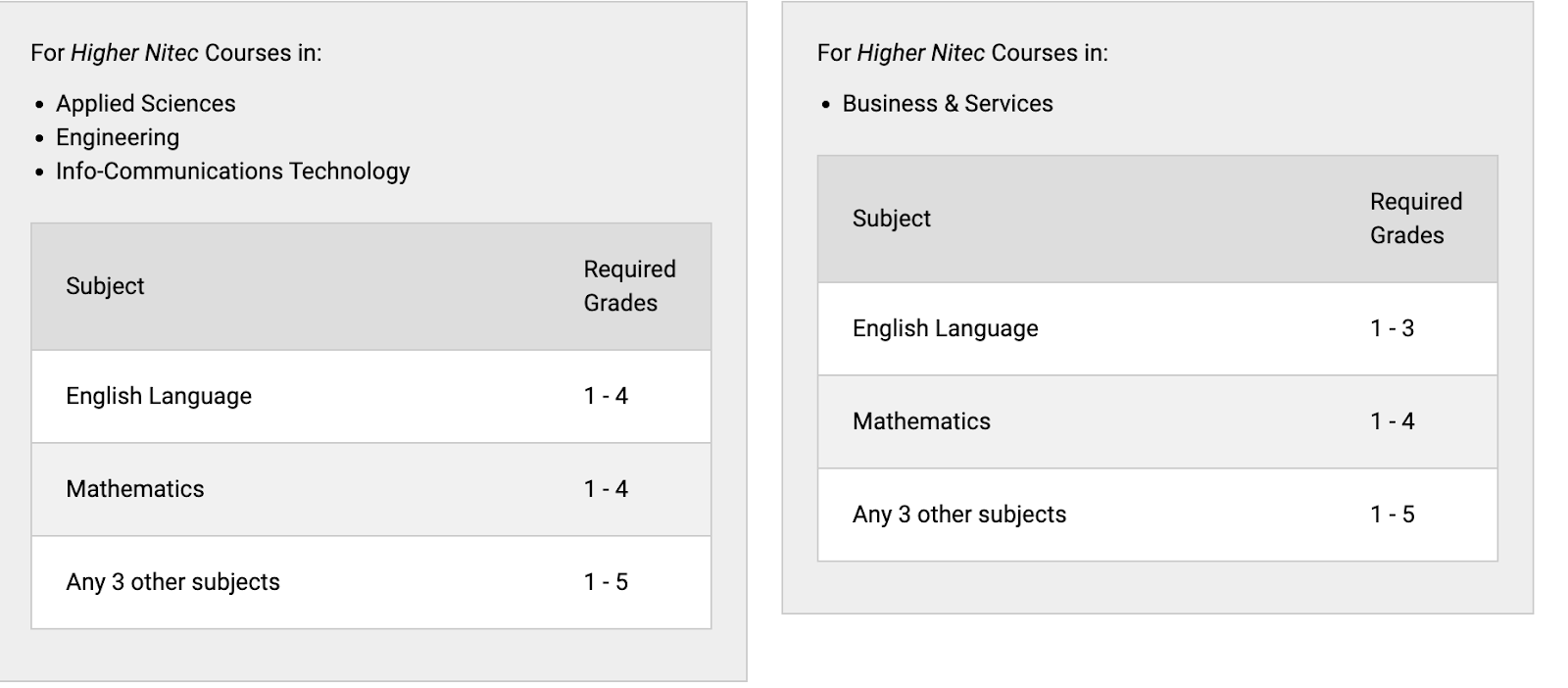Viewport: 1568px width, 688px height.
Task: Click Mathematics 1 - 4 grade, right table
Action: [x=1393, y=421]
